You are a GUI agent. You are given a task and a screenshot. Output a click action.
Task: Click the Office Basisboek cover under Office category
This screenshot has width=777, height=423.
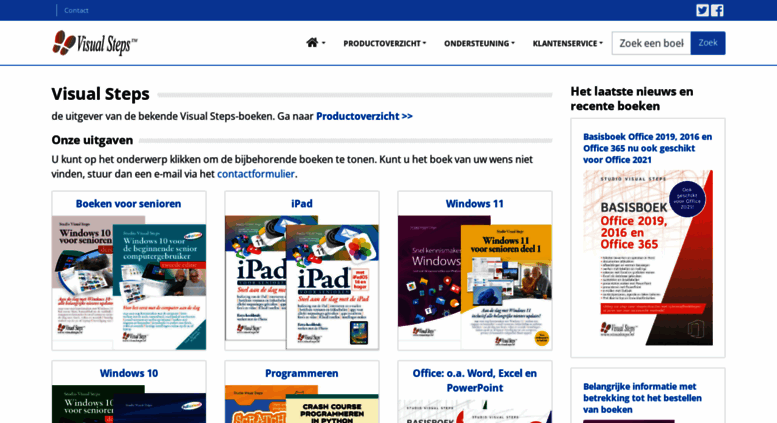tap(475, 412)
